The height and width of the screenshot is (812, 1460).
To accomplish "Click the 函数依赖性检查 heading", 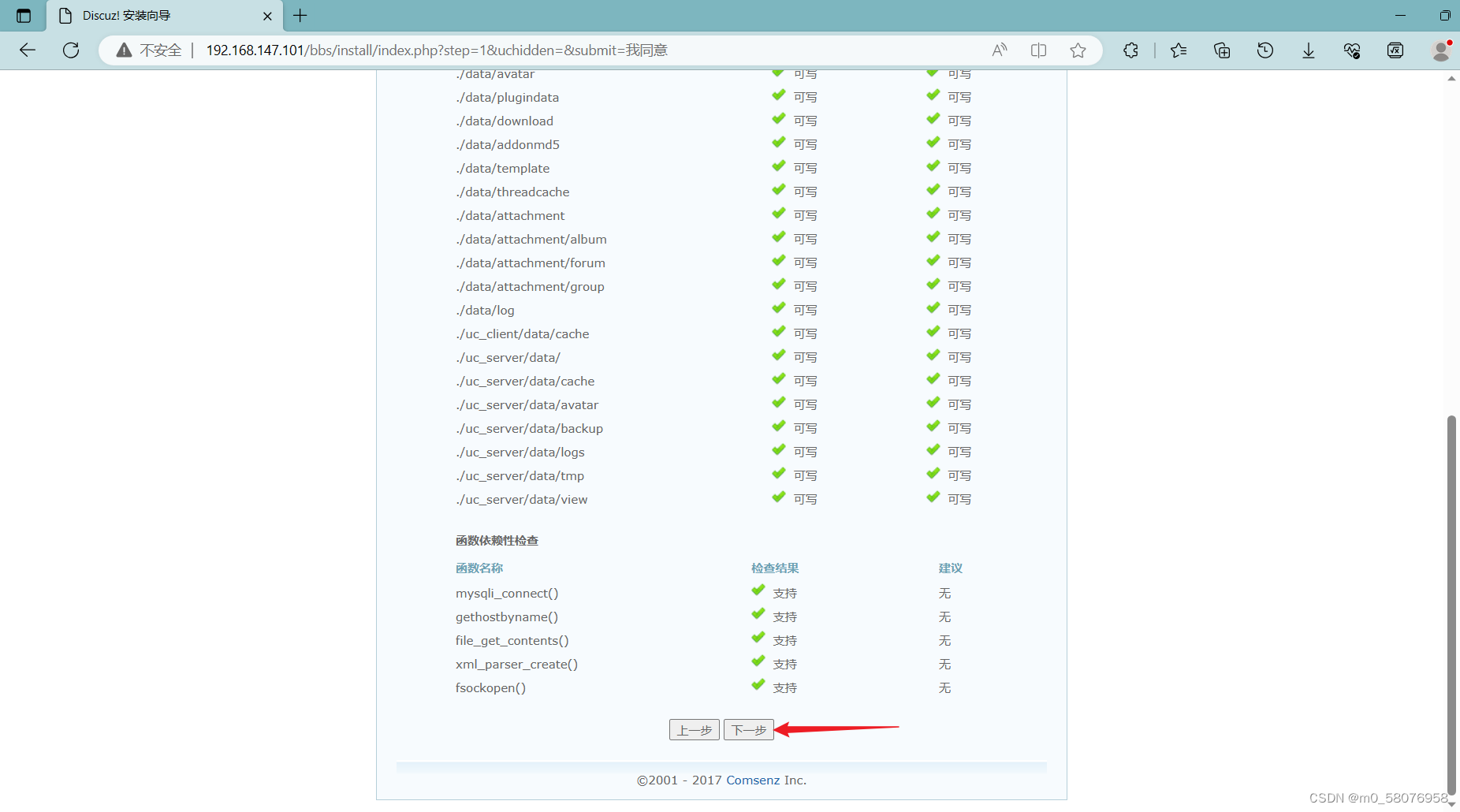I will pos(497,541).
